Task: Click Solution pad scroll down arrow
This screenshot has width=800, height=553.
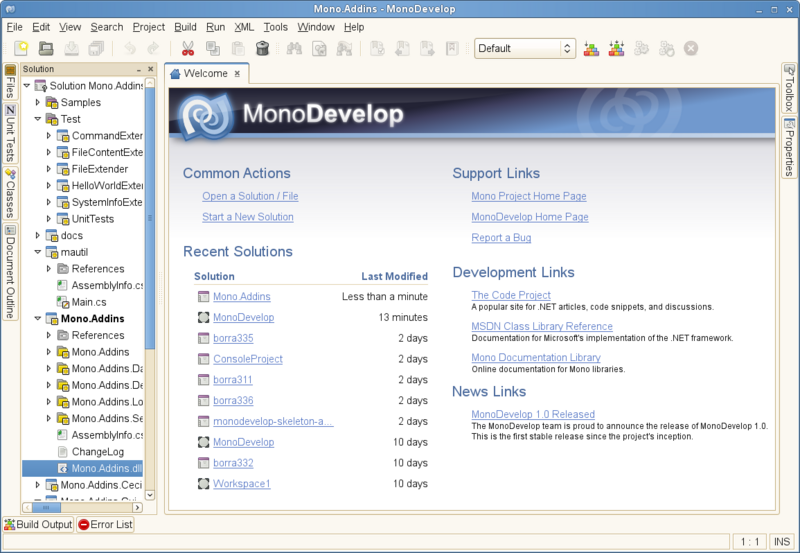Action: pos(150,495)
